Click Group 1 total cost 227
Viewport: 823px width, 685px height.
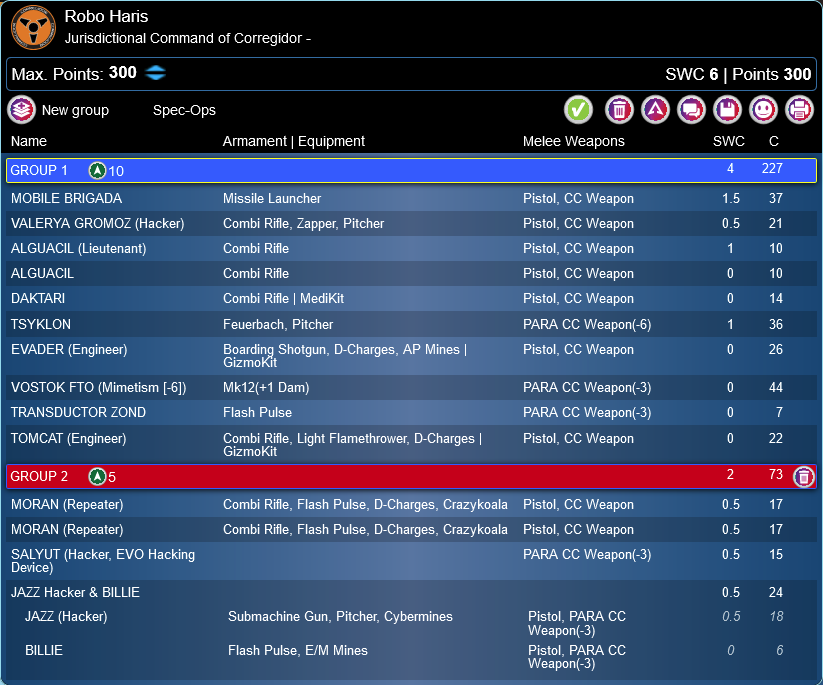point(772,168)
